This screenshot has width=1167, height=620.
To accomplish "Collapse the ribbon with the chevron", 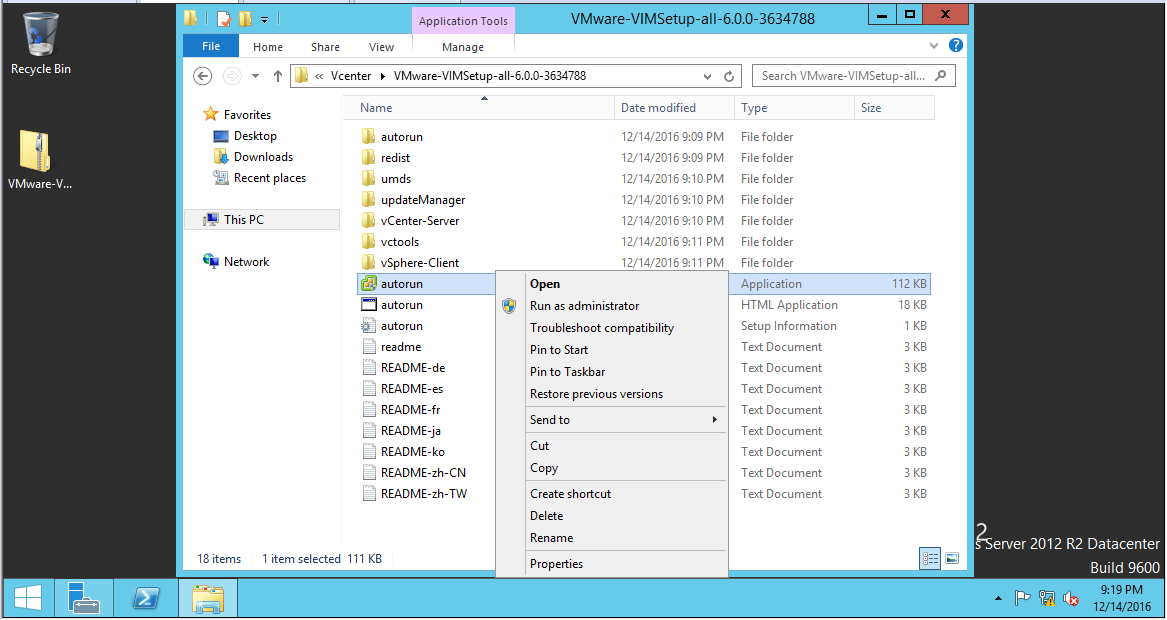I will 932,44.
